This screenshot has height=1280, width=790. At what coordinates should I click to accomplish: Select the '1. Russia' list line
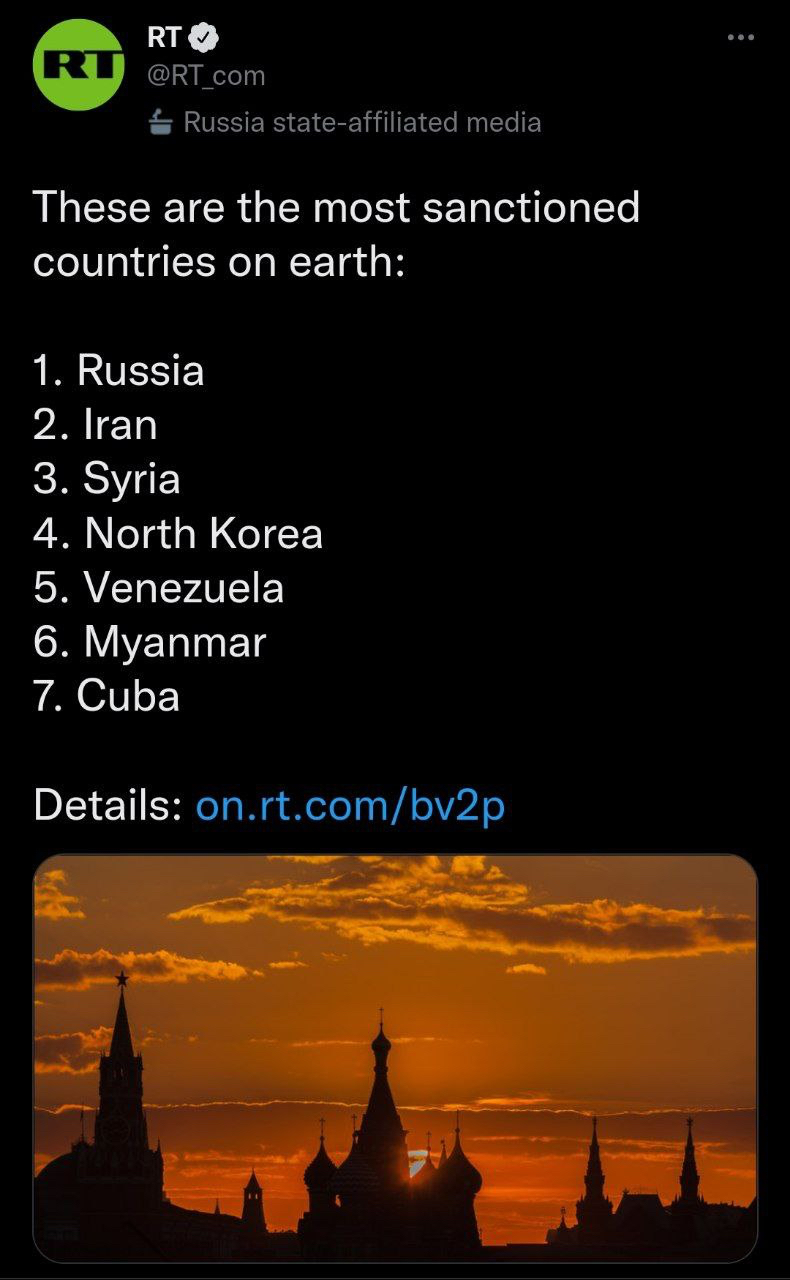click(x=119, y=371)
